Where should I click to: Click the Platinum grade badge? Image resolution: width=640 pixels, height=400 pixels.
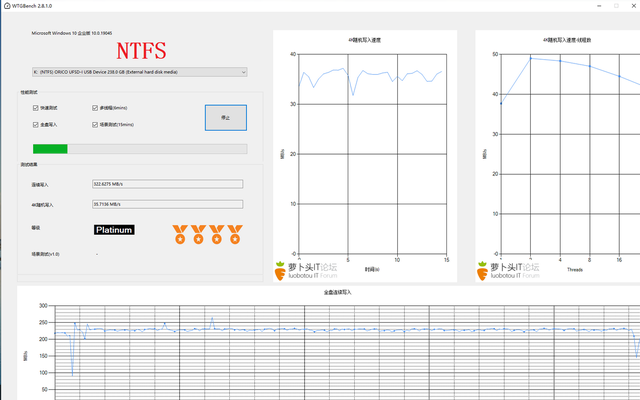pos(114,230)
